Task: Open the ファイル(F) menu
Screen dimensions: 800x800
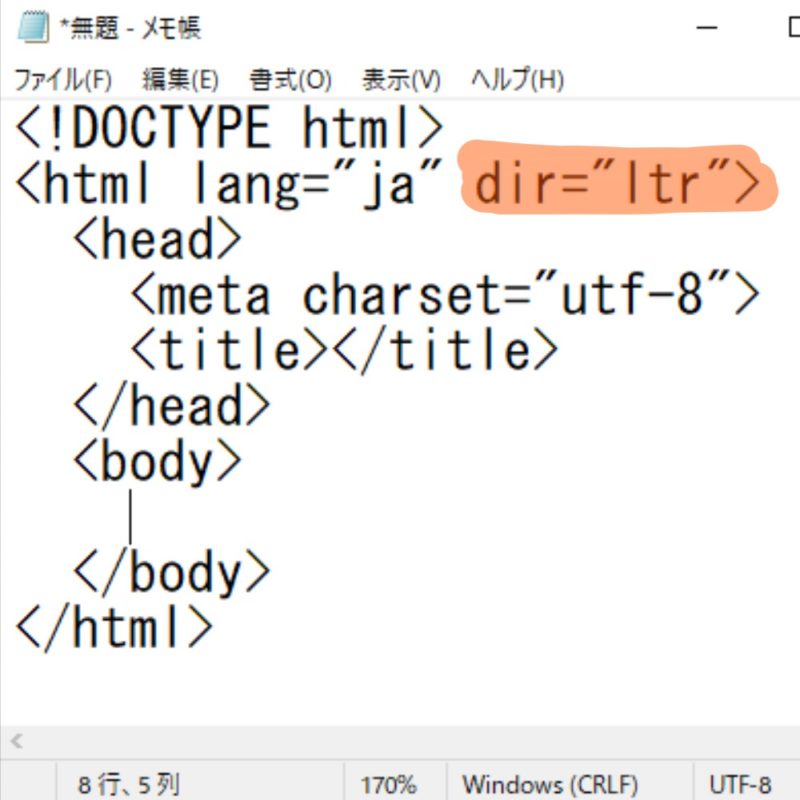Action: (63, 80)
